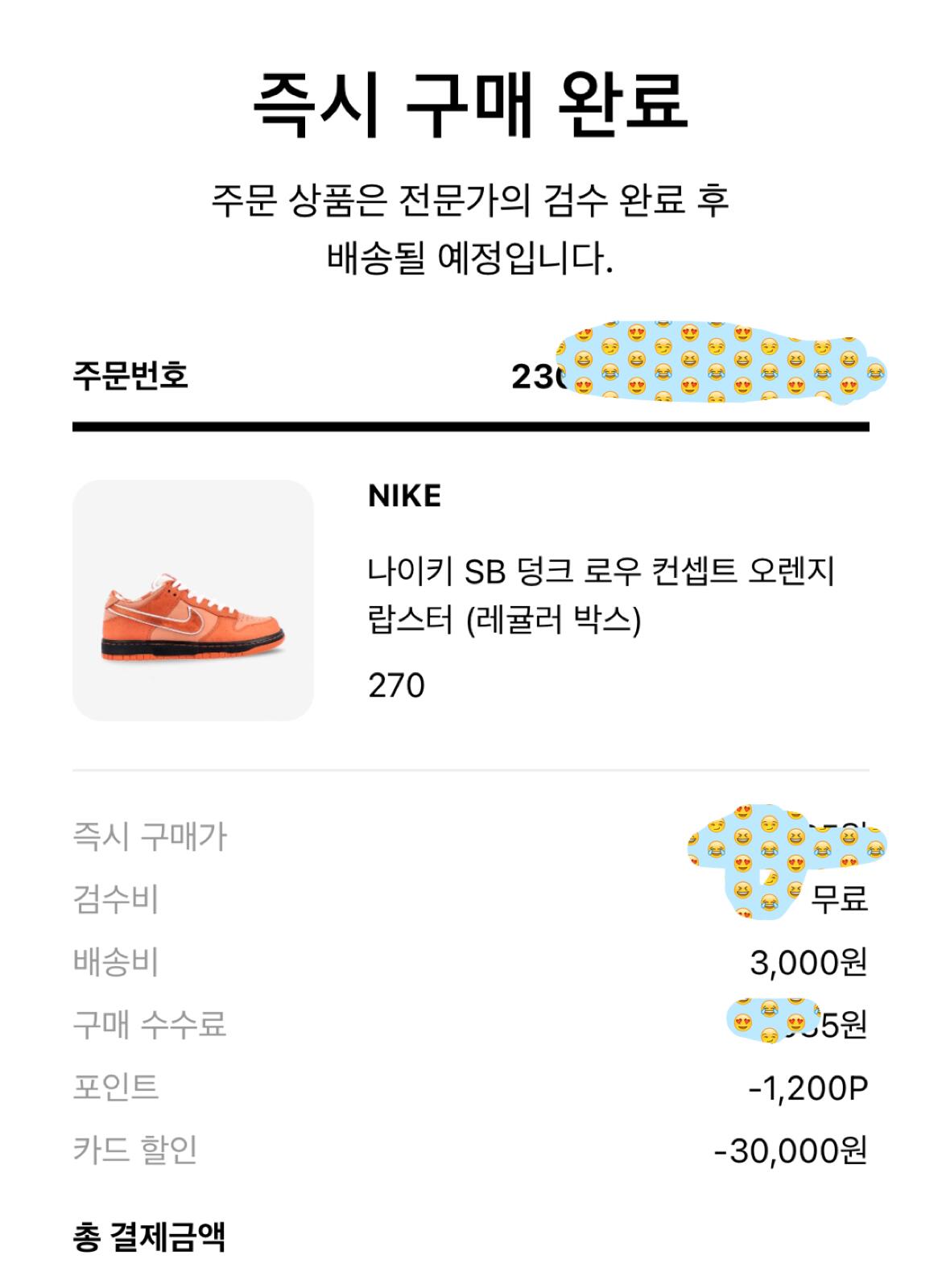Select the shoe size 270 text
This screenshot has height=1288, width=942.
[x=396, y=686]
